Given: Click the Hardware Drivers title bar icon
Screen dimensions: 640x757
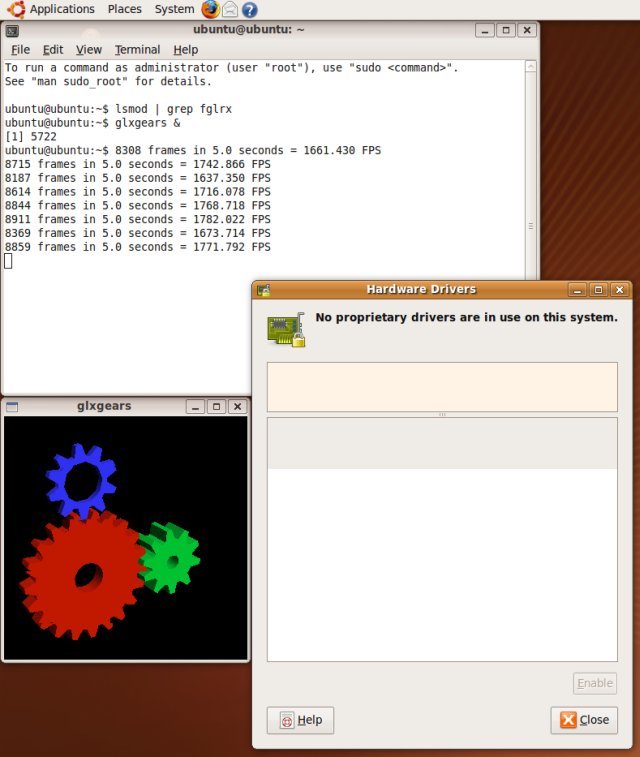Looking at the screenshot, I should tap(264, 290).
